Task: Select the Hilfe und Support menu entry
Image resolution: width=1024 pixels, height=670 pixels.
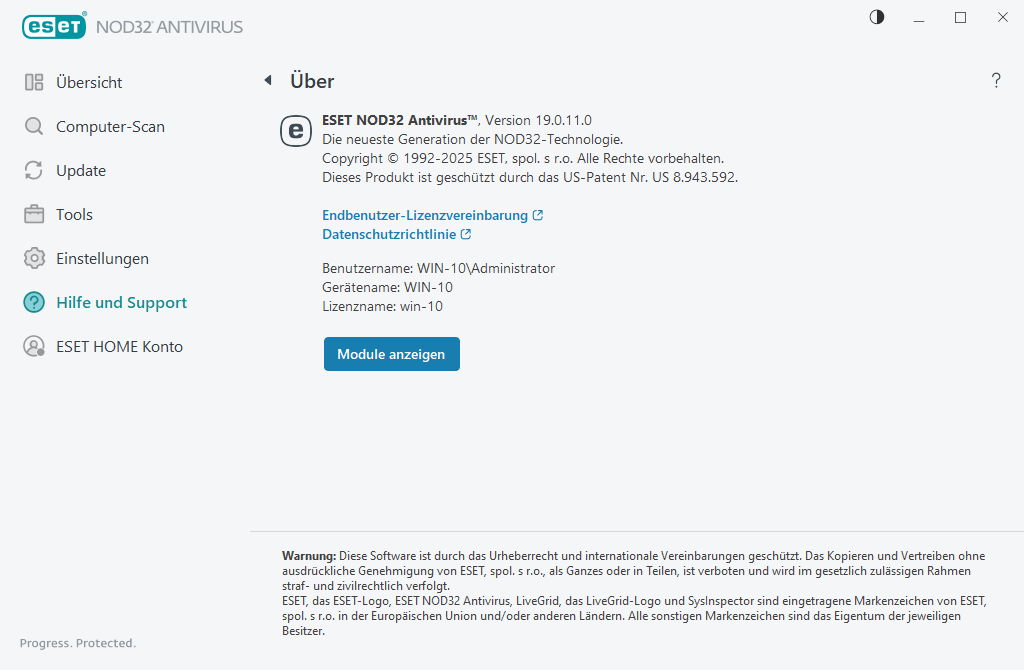Action: coord(122,302)
